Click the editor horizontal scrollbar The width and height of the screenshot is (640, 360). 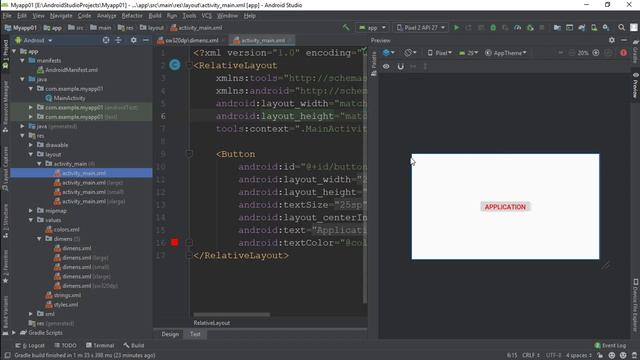[231, 315]
